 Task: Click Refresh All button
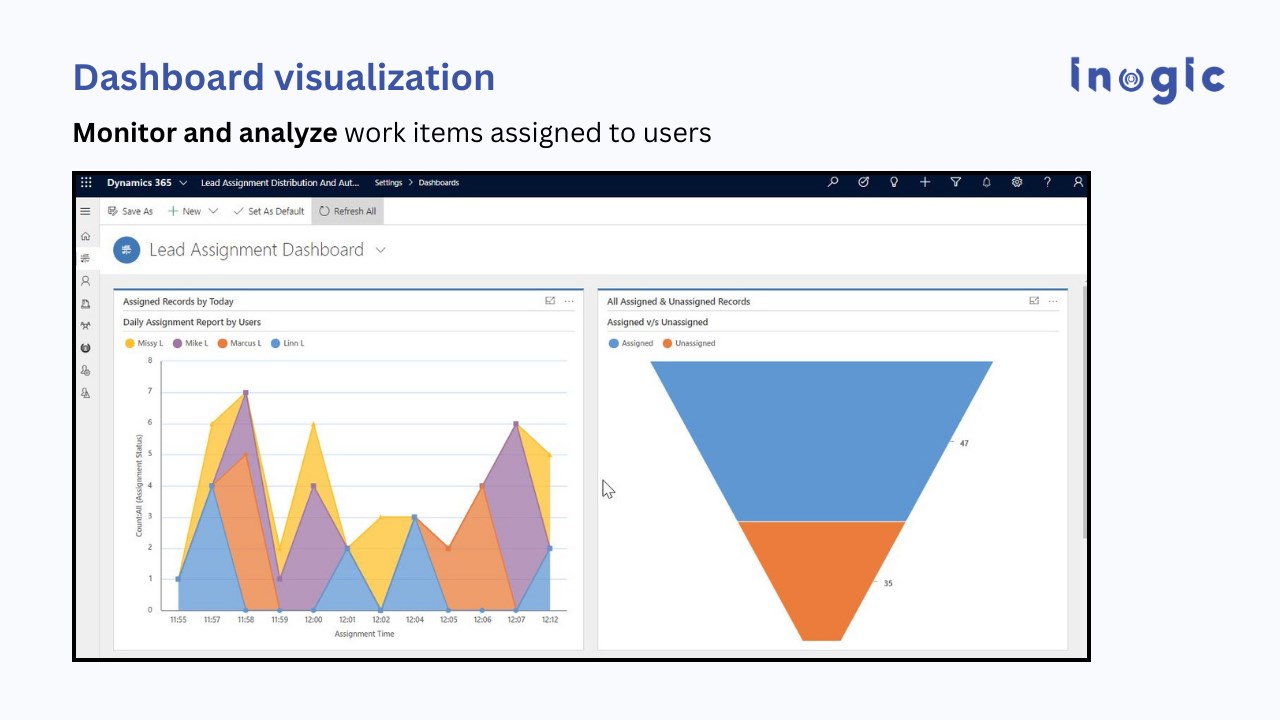click(347, 211)
